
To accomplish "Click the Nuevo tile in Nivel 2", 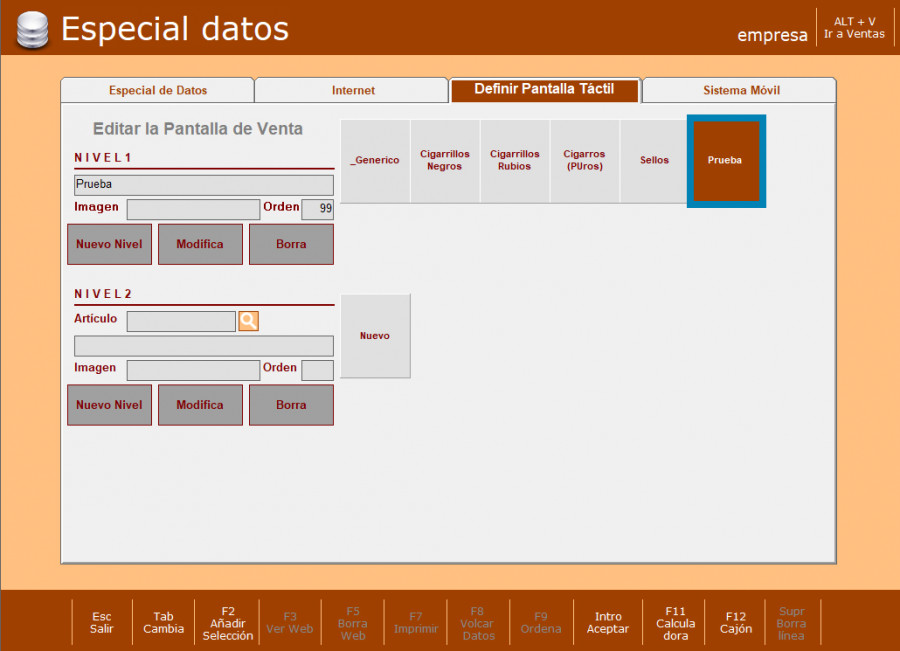I will click(x=375, y=336).
